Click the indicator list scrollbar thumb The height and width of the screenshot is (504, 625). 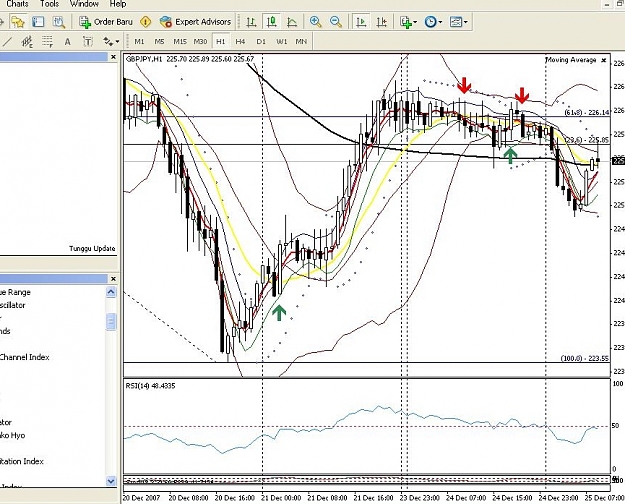tap(111, 321)
